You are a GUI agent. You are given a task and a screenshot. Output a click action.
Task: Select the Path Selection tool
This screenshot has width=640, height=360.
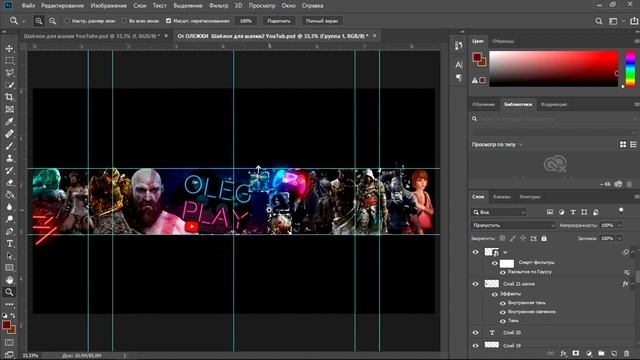[x=9, y=256]
